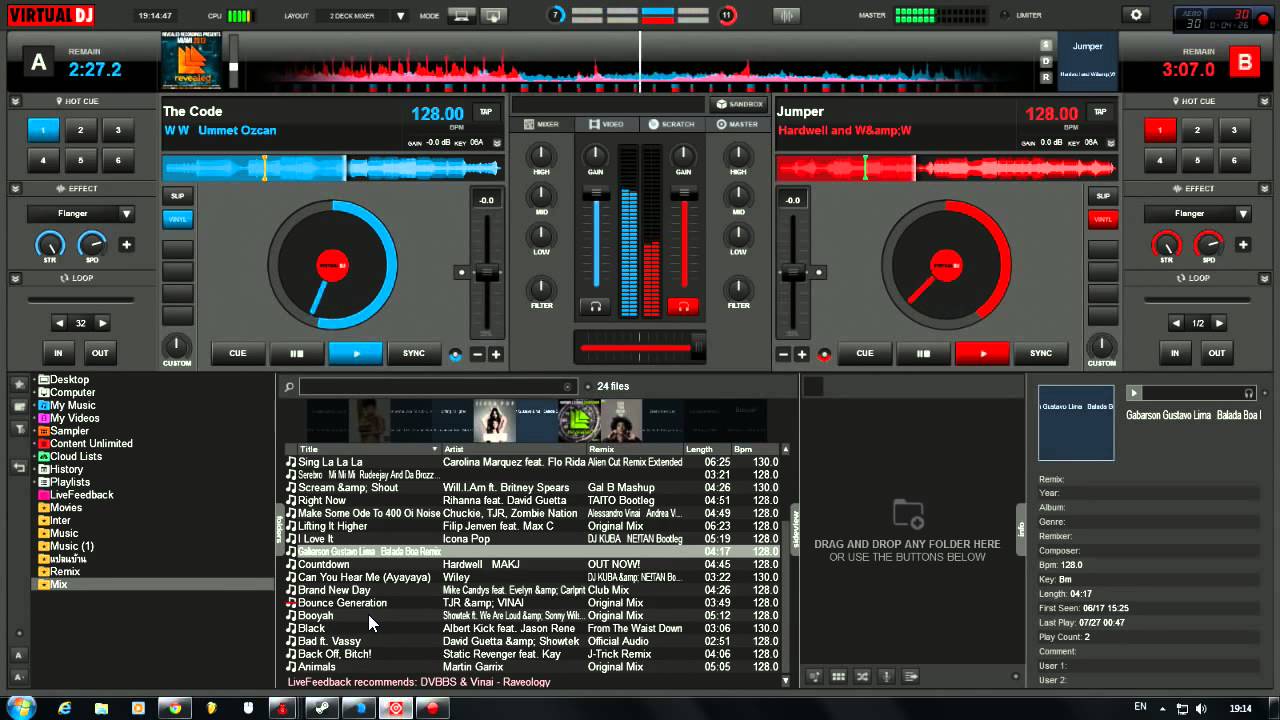Click the pitch minus button on deck A
Image resolution: width=1280 pixels, height=720 pixels.
click(478, 354)
